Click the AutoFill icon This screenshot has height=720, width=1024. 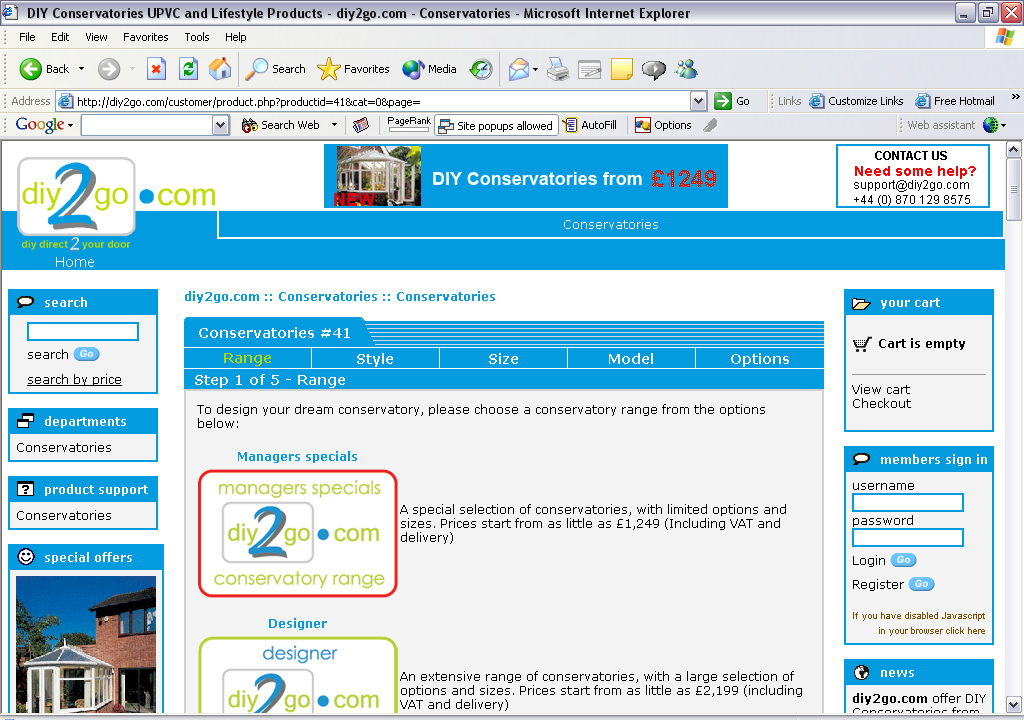click(x=570, y=125)
